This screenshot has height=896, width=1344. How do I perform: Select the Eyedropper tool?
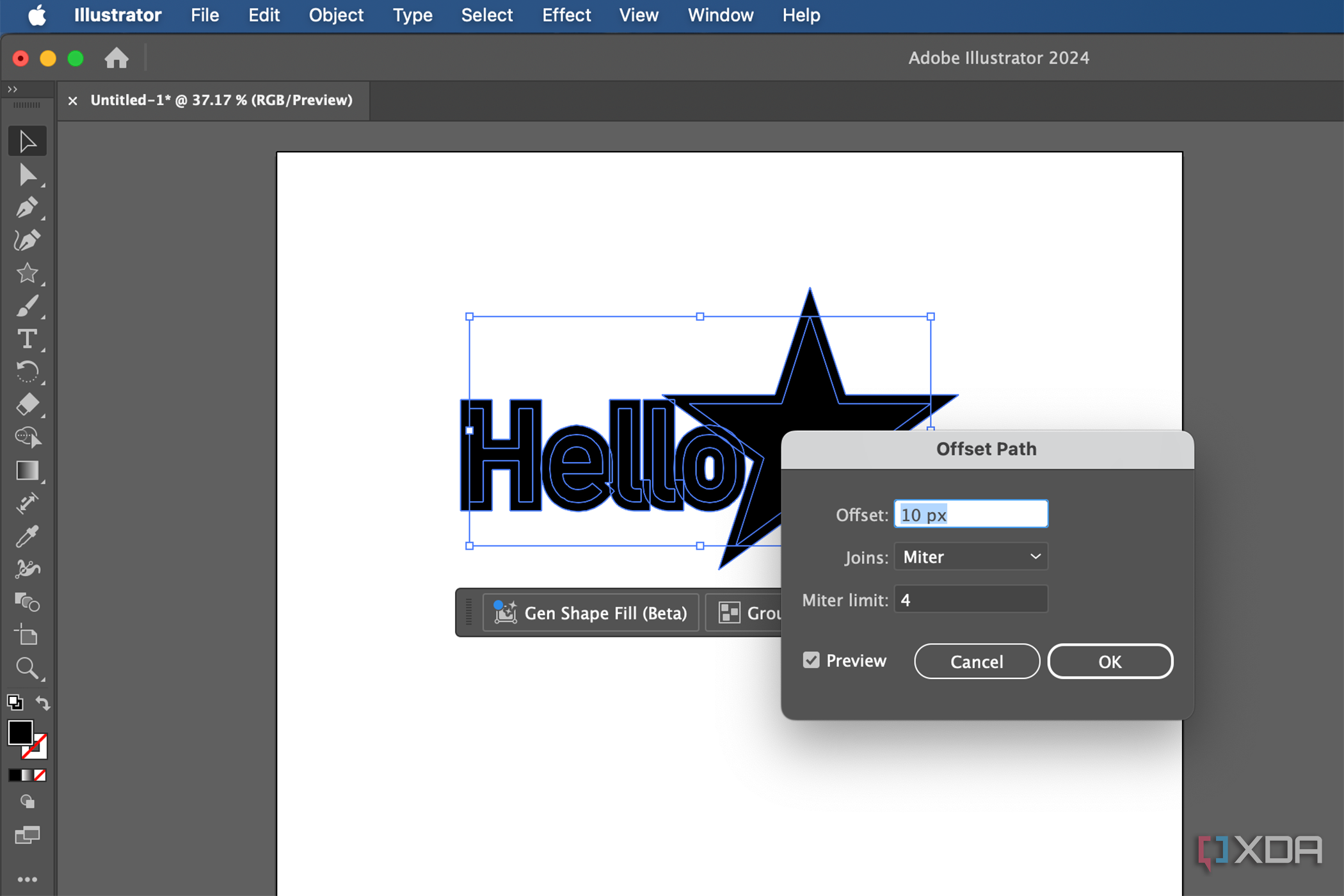pyautogui.click(x=27, y=536)
